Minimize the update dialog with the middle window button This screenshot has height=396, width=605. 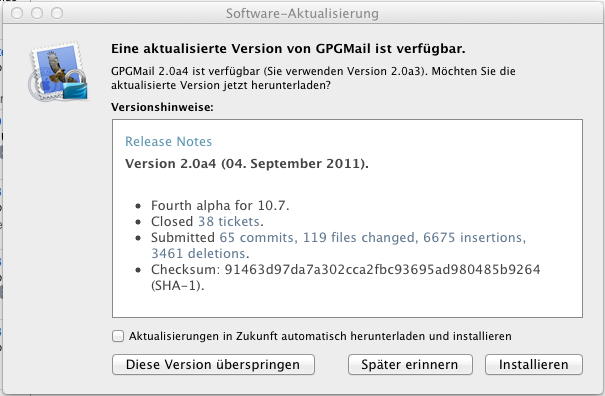tap(37, 13)
